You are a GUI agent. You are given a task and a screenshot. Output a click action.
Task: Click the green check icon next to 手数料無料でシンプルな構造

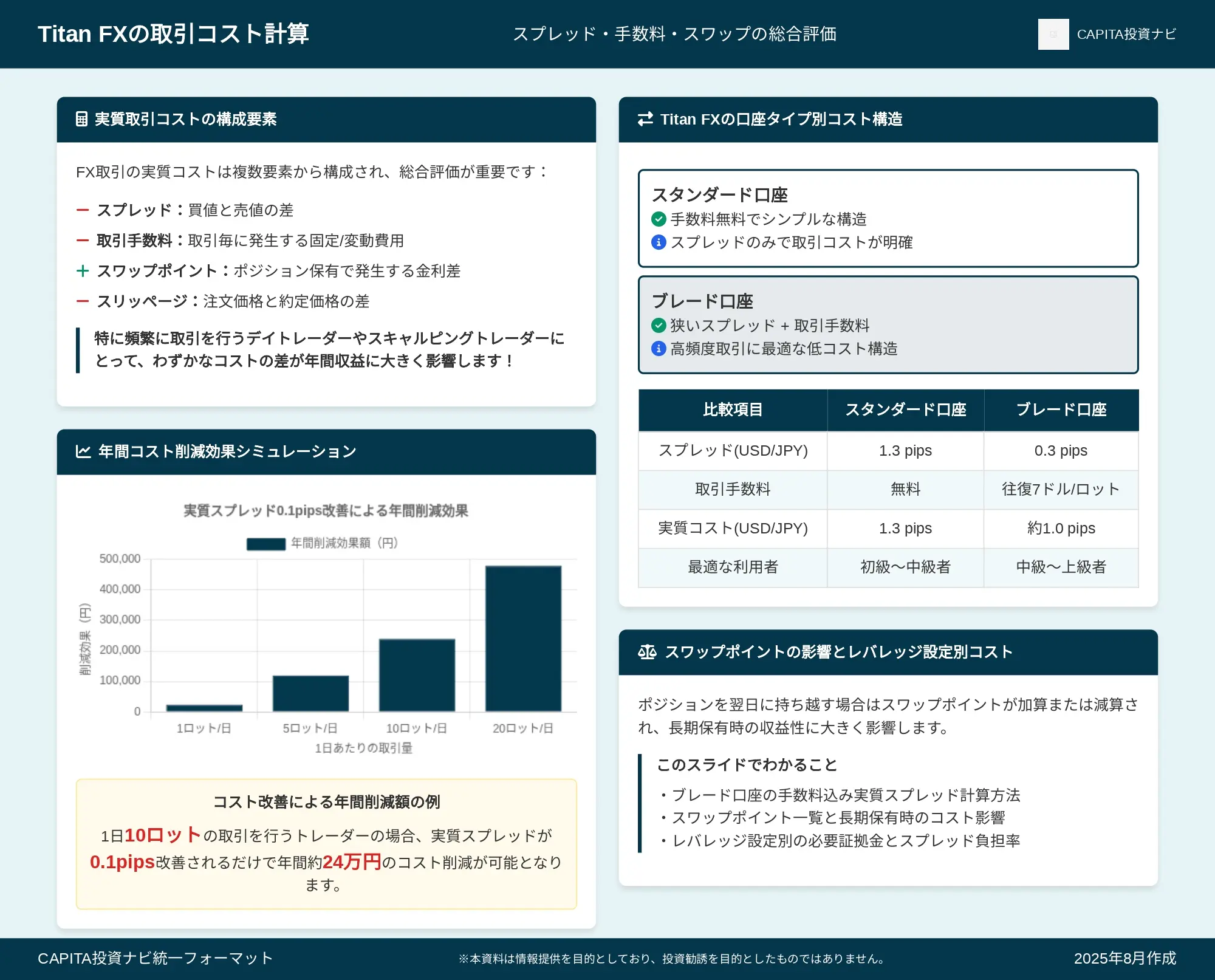pos(659,219)
